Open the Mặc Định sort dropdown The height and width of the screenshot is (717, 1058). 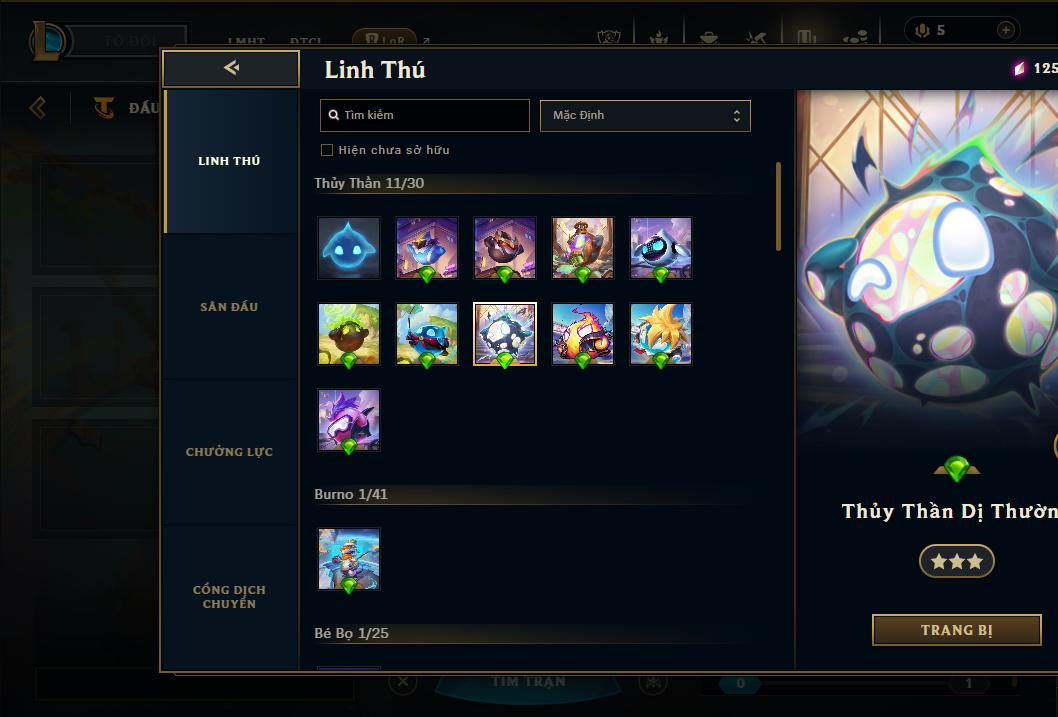click(x=645, y=115)
